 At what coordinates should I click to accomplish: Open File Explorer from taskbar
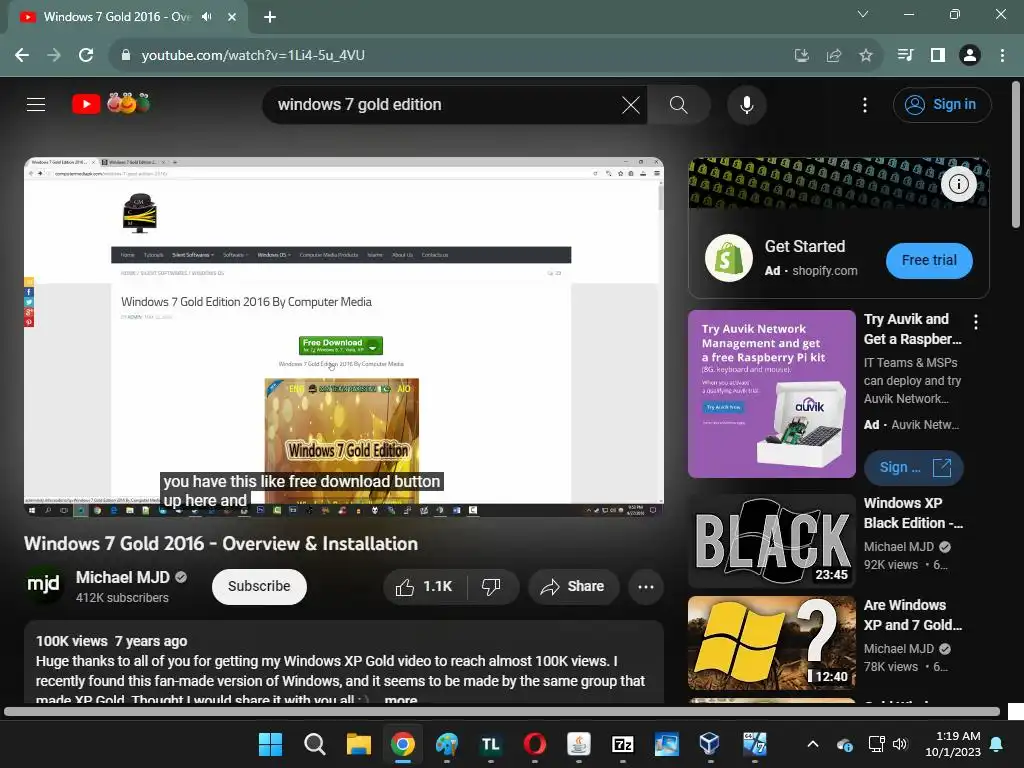pyautogui.click(x=359, y=744)
